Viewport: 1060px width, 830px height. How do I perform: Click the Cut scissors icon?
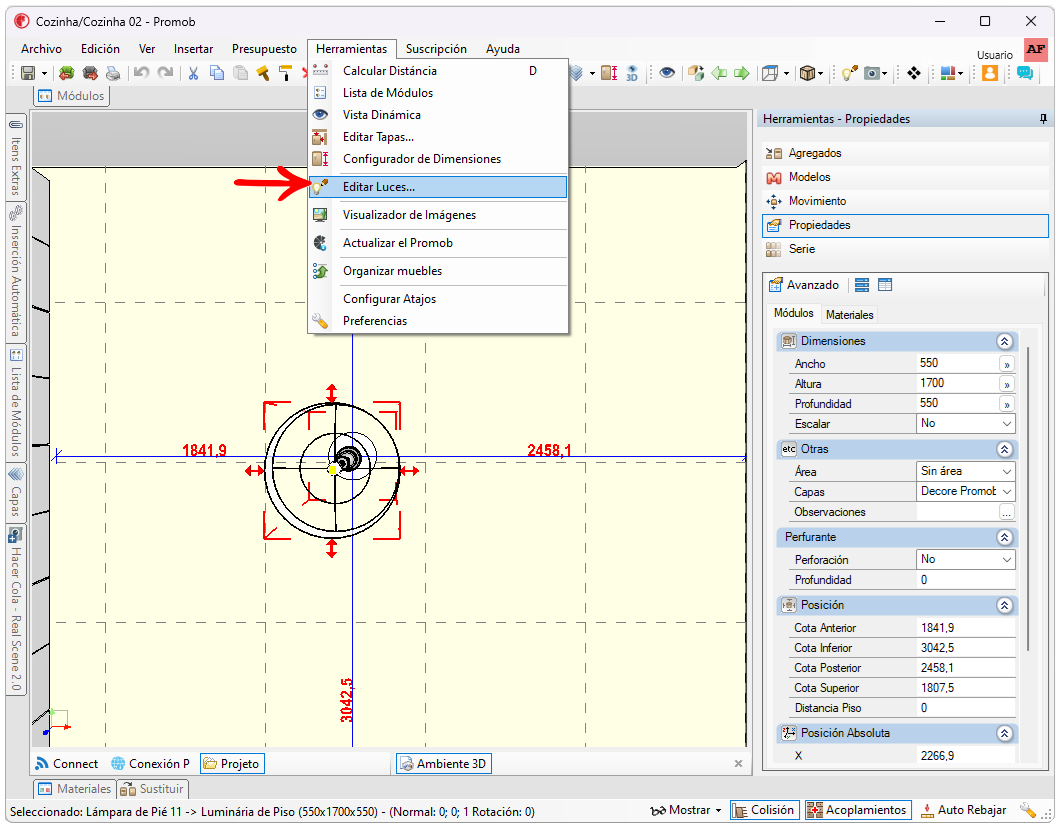[x=193, y=72]
